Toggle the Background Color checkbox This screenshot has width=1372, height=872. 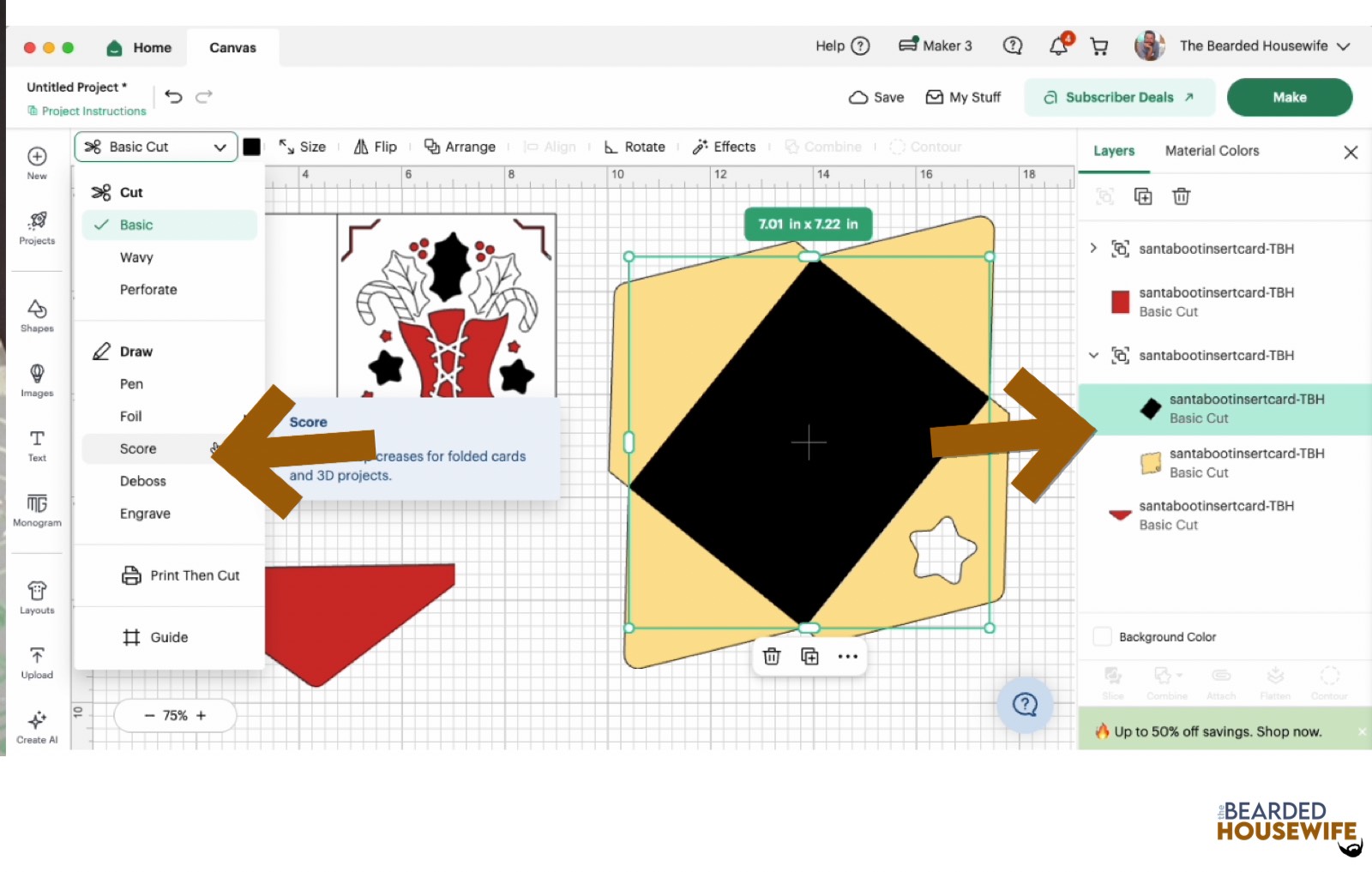1103,637
